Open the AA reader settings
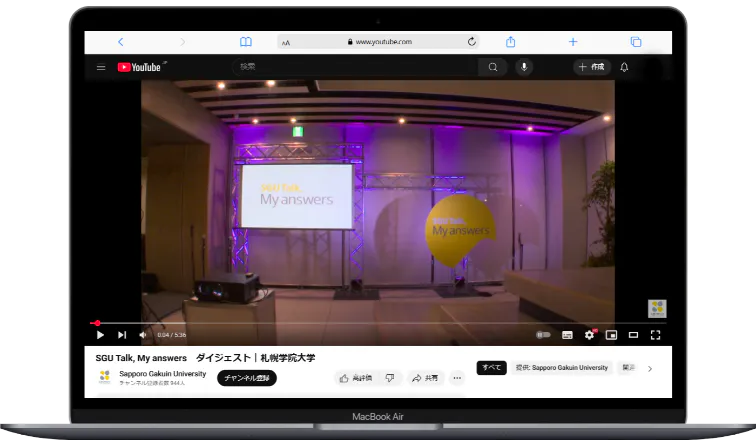Screen dimensions: 756x446 pos(286,42)
